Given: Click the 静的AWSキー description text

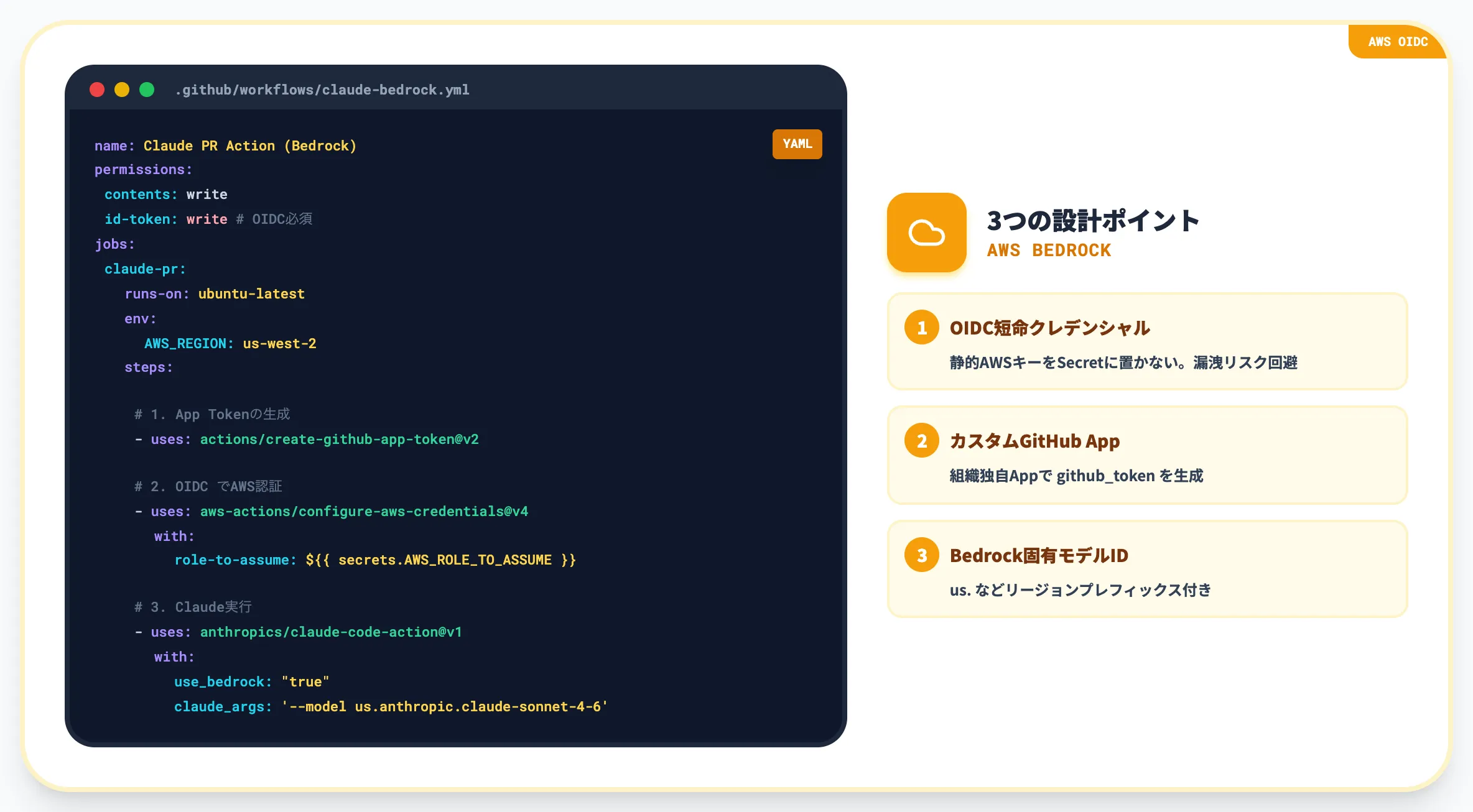Looking at the screenshot, I should coord(1123,362).
